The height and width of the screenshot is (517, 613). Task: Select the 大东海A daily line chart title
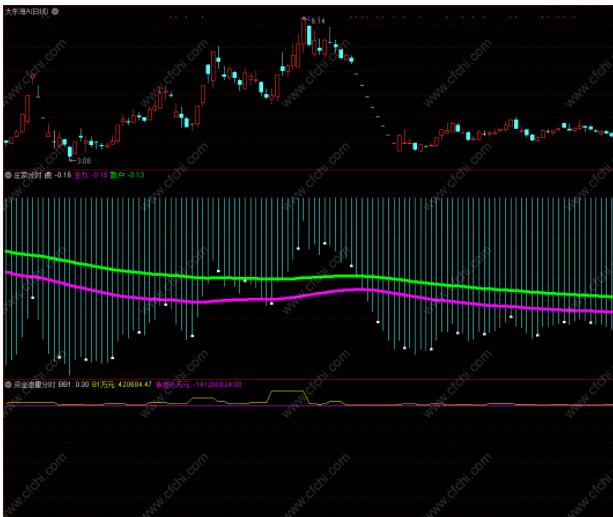[27, 12]
